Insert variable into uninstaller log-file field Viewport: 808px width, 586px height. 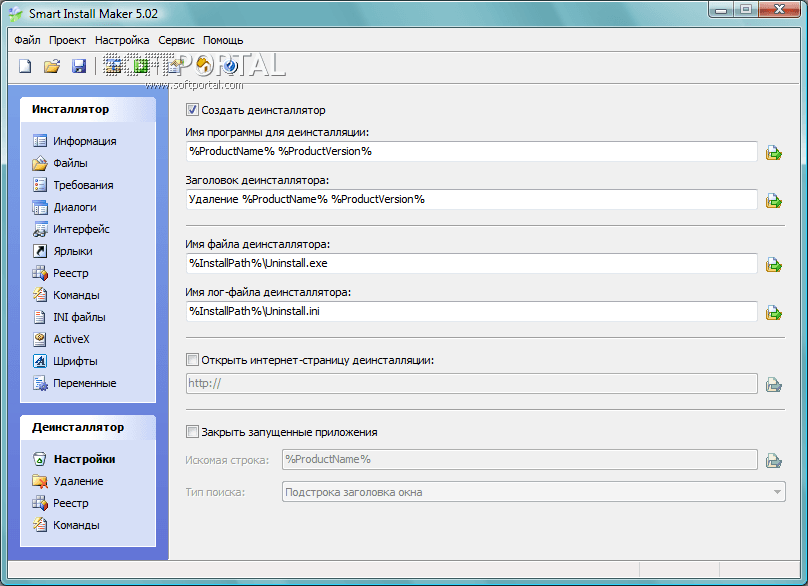[773, 312]
